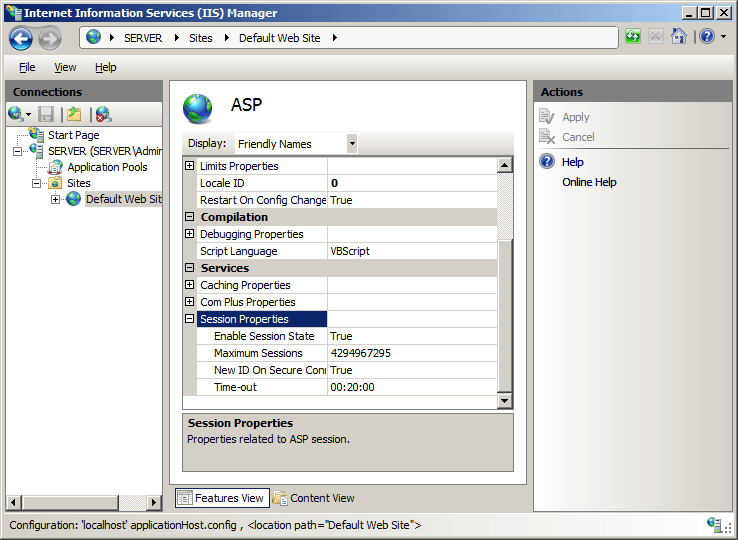Expand Caching Properties group
Viewport: 738px width, 540px height.
(x=189, y=284)
